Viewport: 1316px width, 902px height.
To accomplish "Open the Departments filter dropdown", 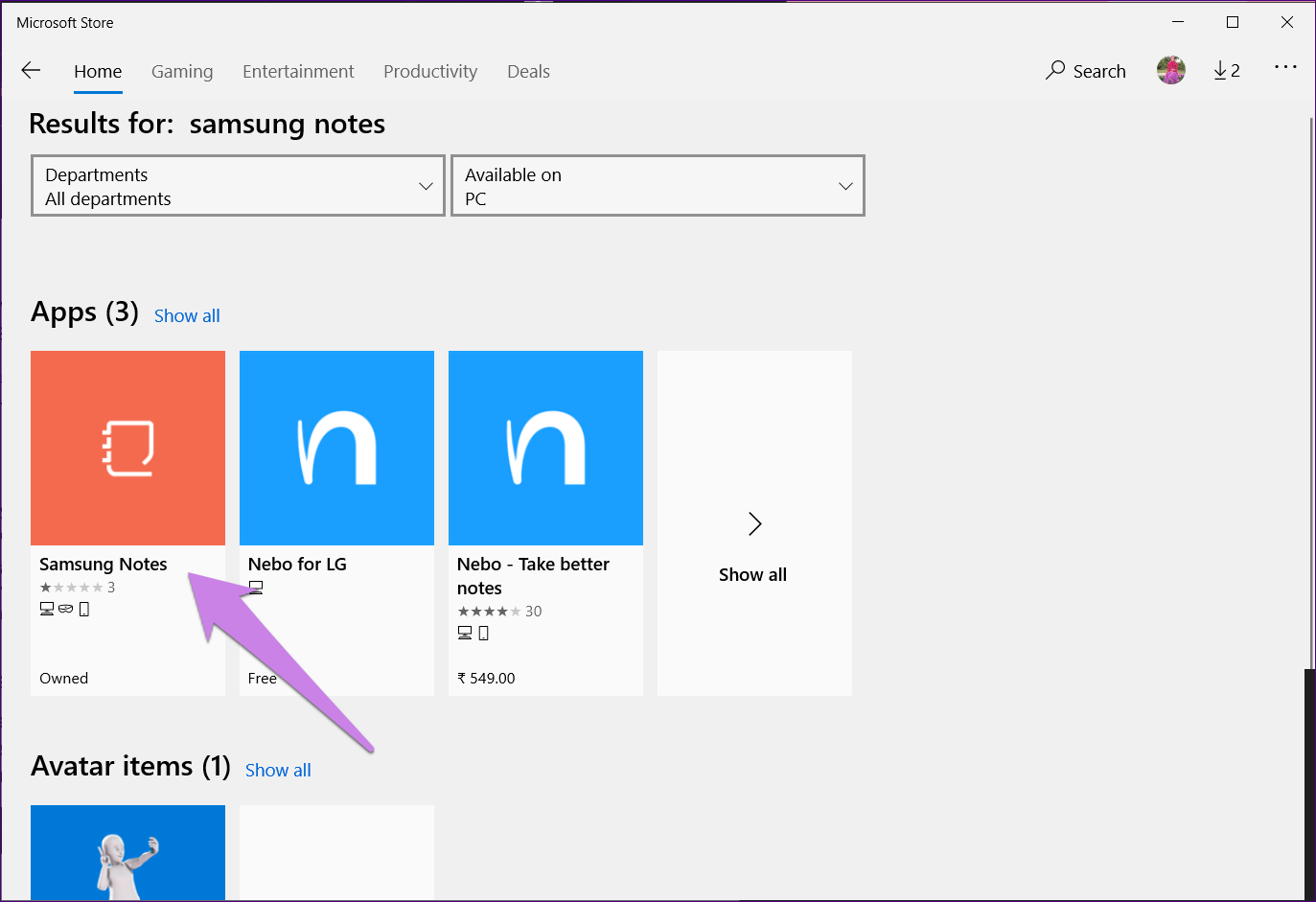I will click(x=237, y=185).
